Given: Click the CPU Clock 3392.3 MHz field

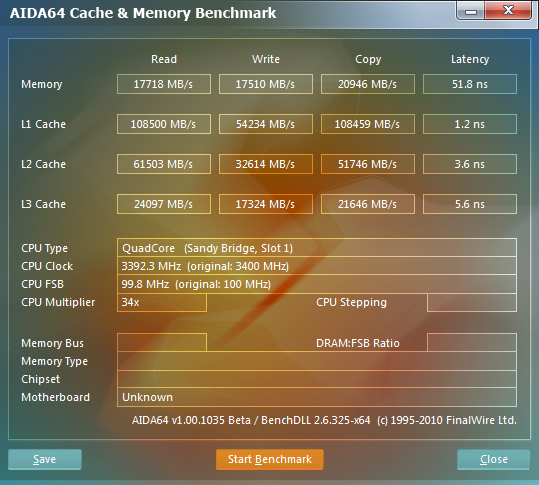Looking at the screenshot, I should (317, 266).
